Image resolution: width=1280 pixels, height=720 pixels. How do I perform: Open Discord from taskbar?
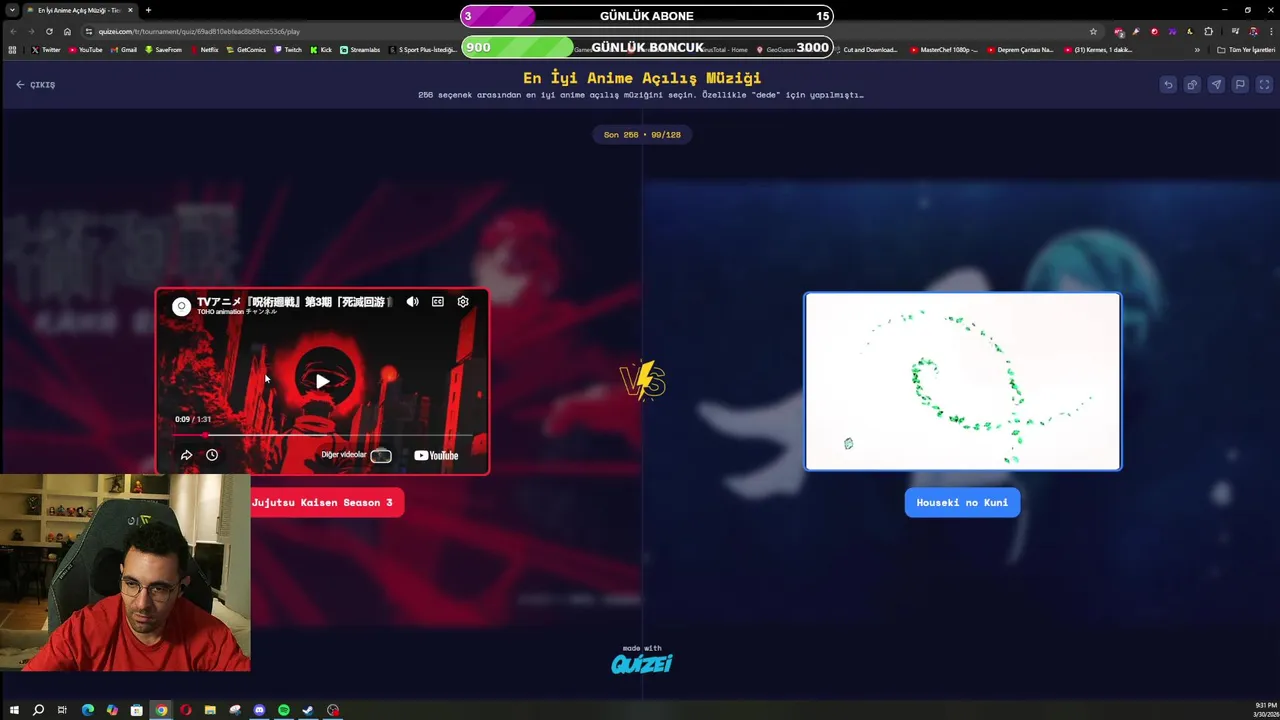pos(259,710)
